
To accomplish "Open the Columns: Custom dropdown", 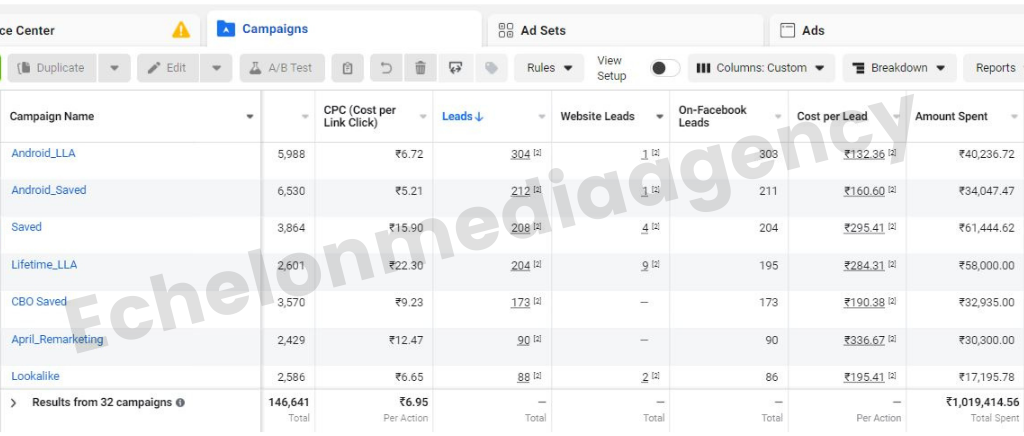I will click(x=761, y=68).
